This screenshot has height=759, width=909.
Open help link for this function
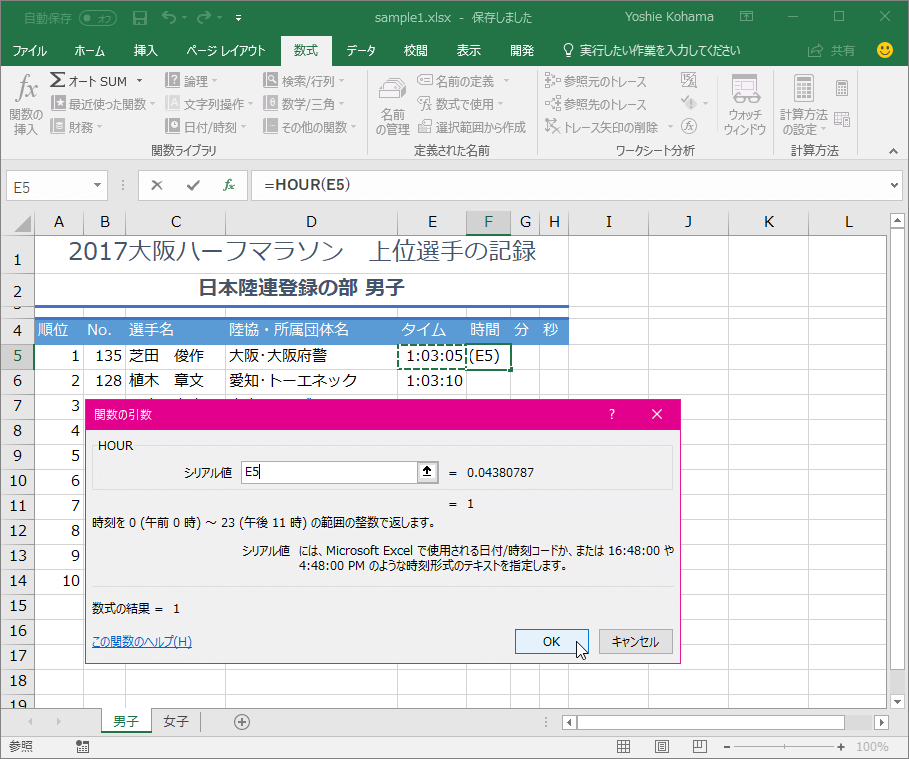142,641
